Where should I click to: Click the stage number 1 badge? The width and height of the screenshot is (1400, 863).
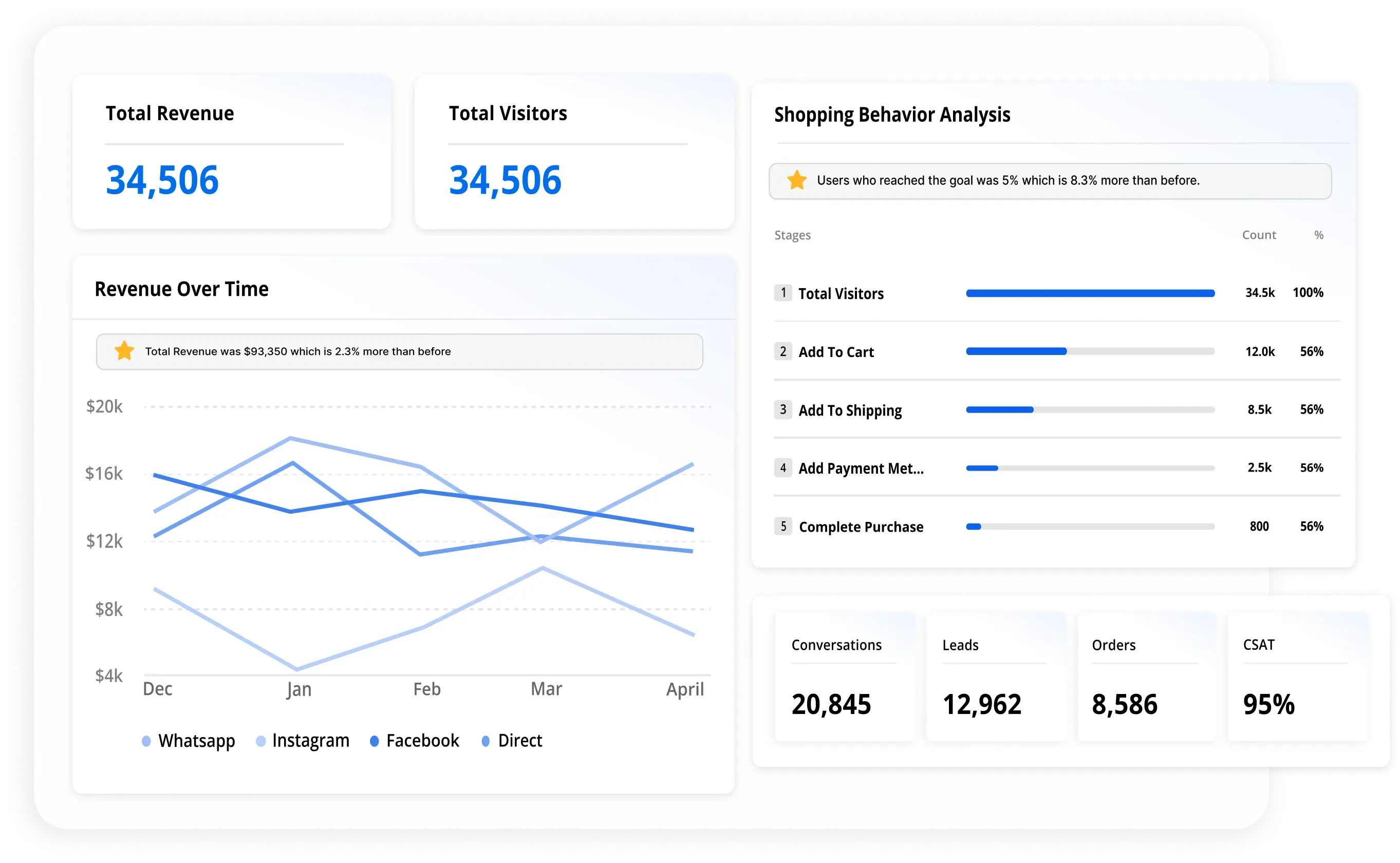pos(783,293)
